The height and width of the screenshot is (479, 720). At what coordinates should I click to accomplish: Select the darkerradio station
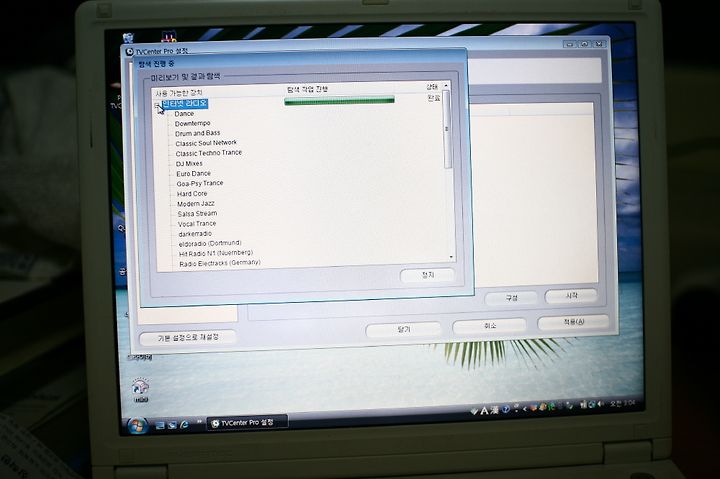(x=195, y=234)
